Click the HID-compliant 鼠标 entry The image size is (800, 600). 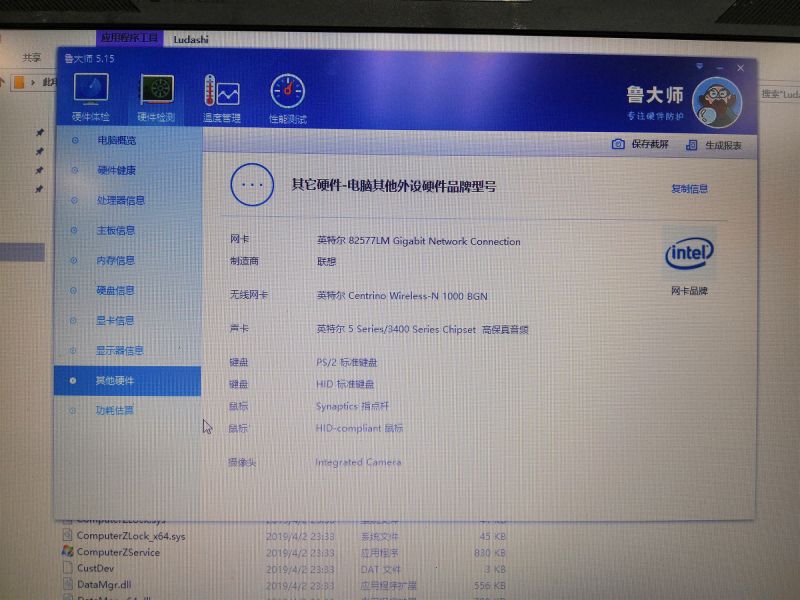[x=359, y=428]
